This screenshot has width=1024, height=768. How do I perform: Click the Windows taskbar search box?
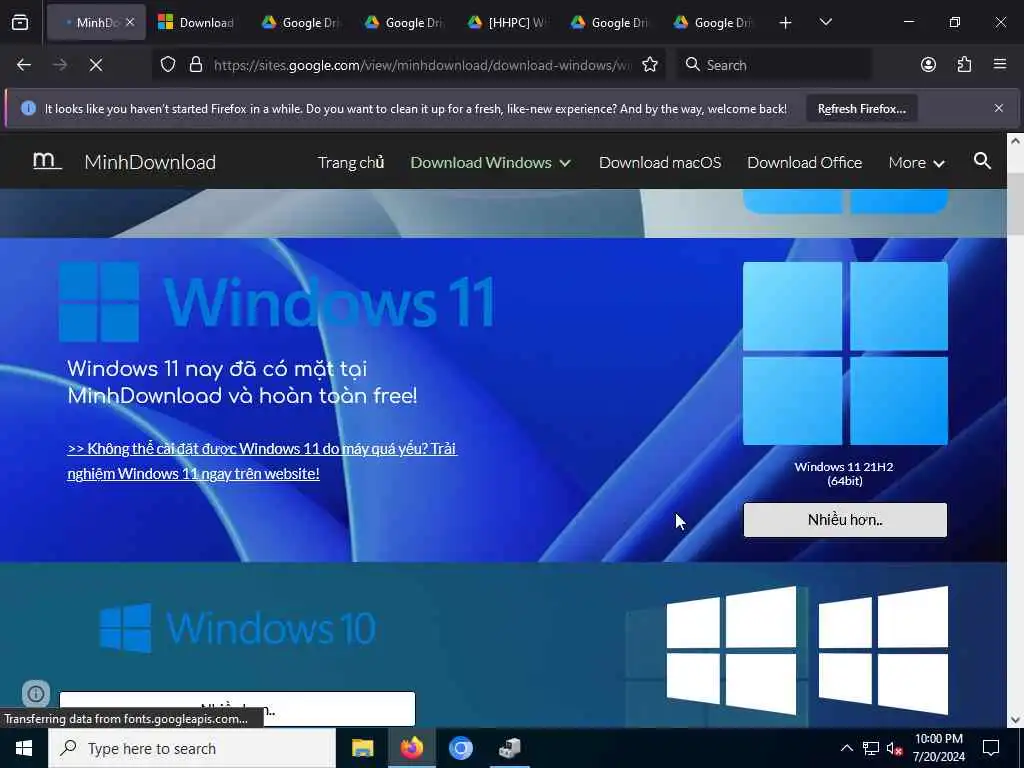tap(192, 748)
